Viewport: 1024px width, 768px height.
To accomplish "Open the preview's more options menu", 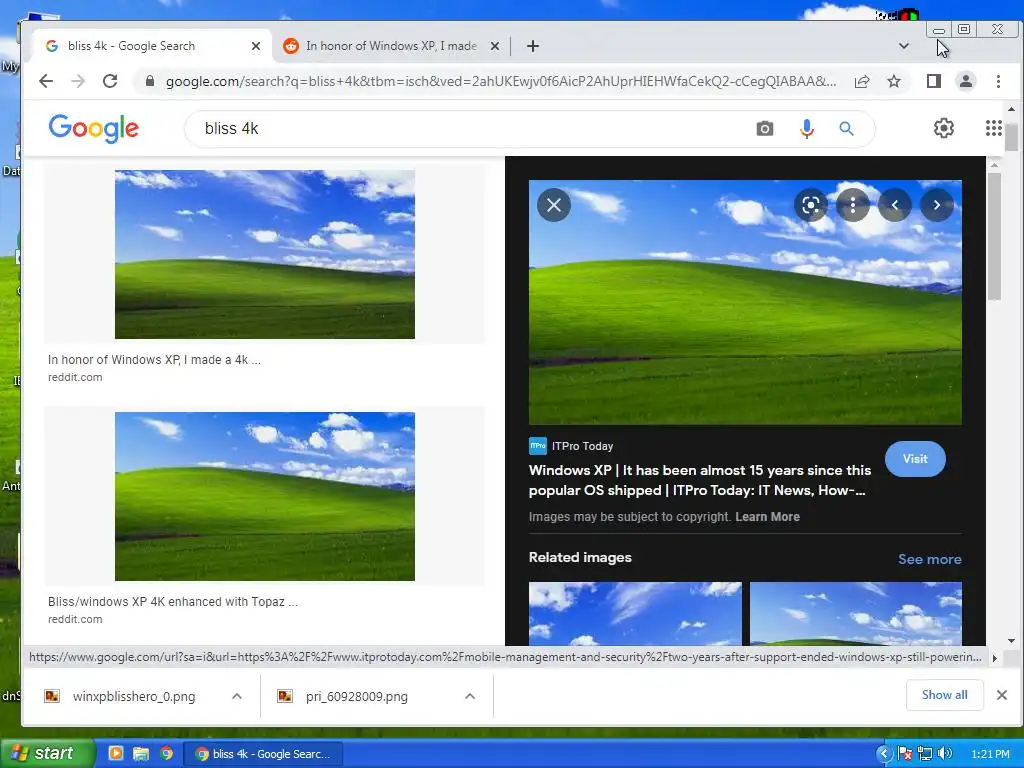I will pos(852,205).
